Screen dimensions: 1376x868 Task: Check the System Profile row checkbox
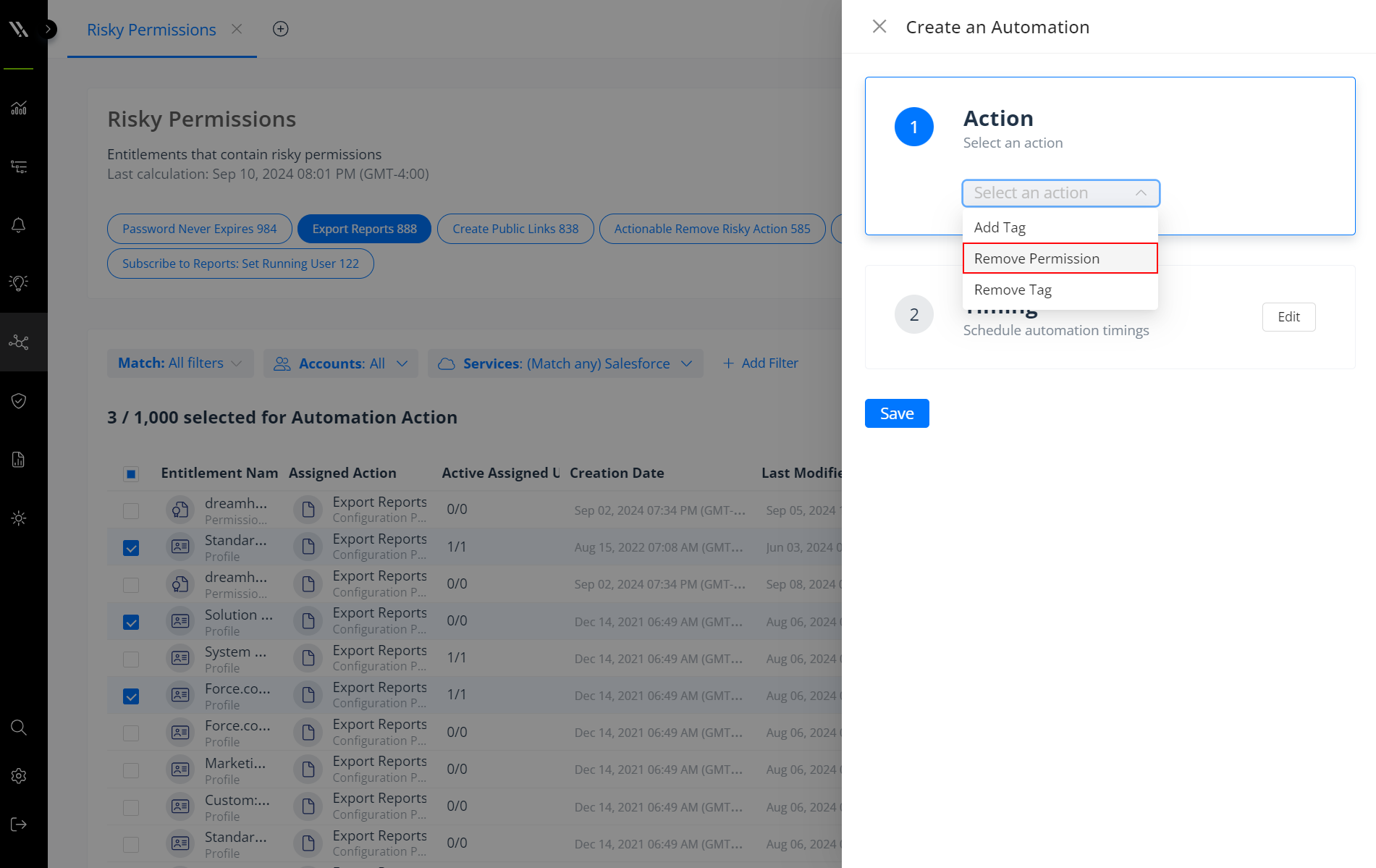point(131,660)
